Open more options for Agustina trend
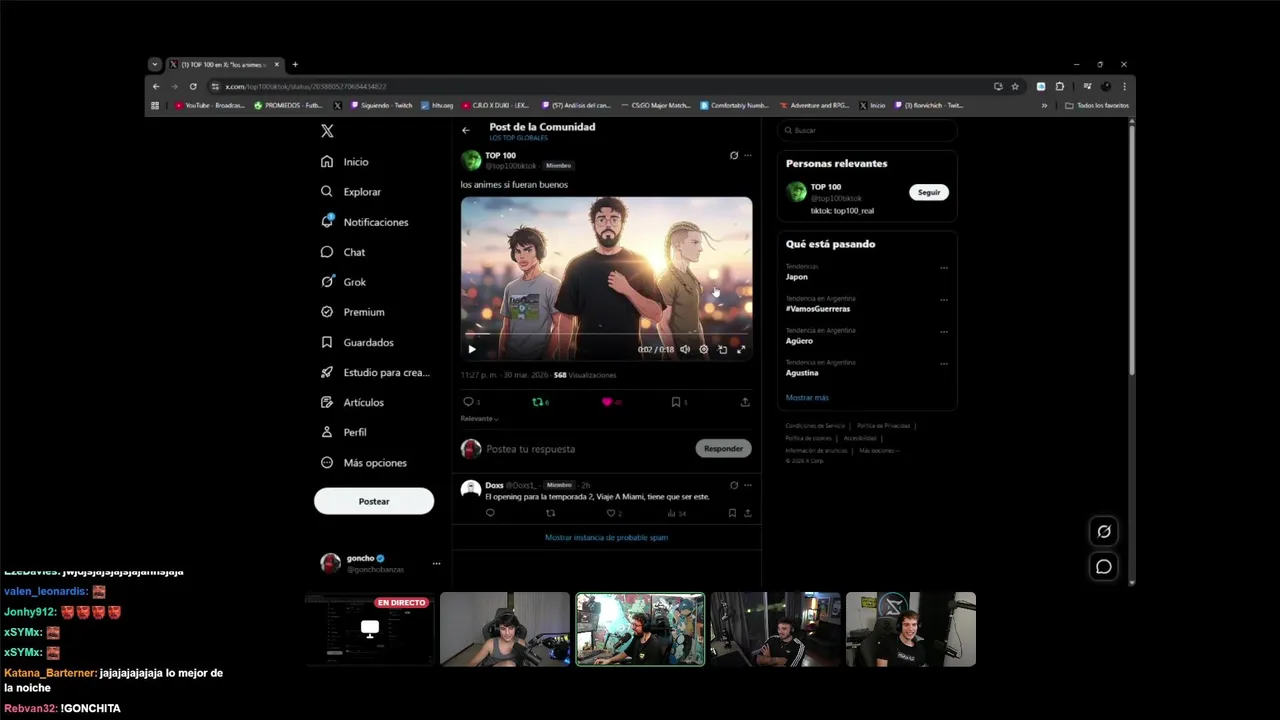The image size is (1280, 720). point(943,364)
